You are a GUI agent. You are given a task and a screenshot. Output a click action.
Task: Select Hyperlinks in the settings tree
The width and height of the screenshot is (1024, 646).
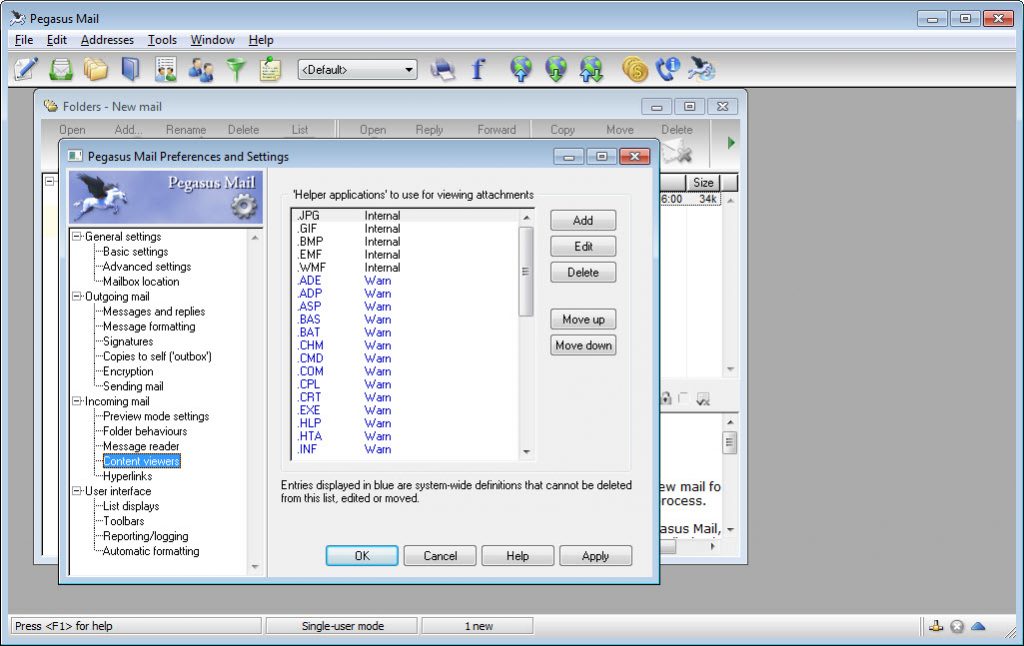tap(127, 476)
